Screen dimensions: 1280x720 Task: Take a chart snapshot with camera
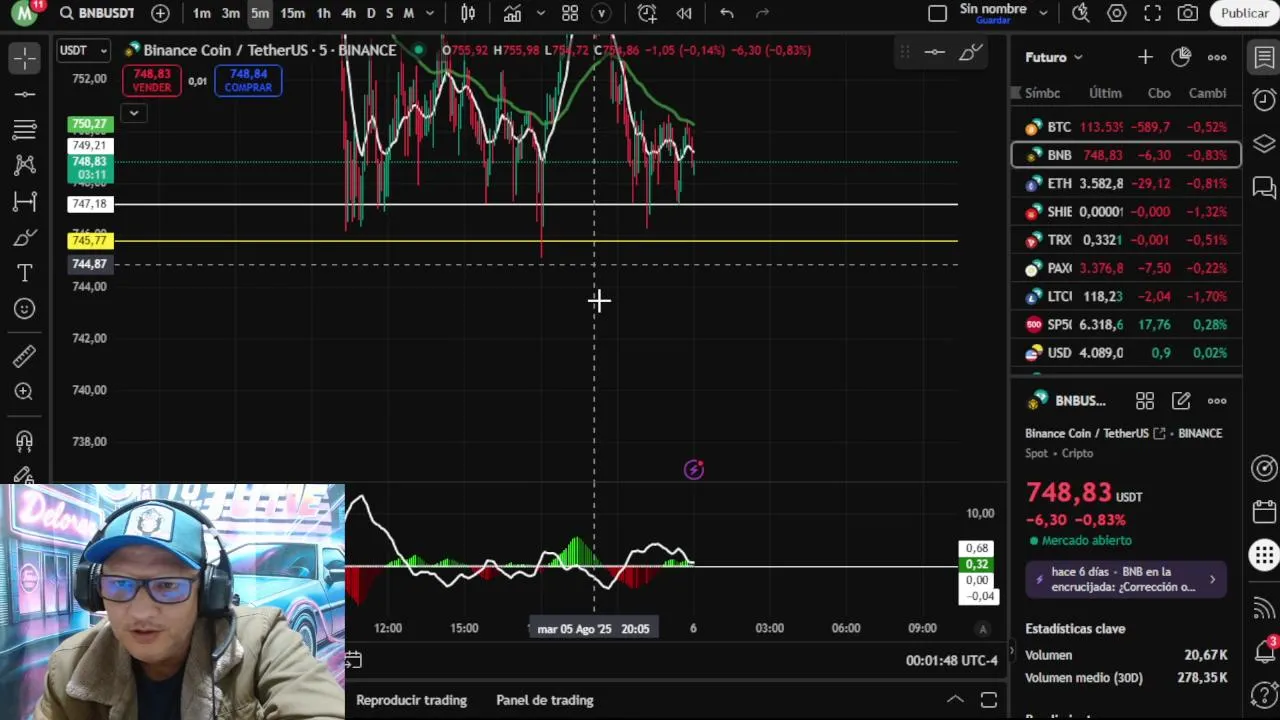point(1188,13)
